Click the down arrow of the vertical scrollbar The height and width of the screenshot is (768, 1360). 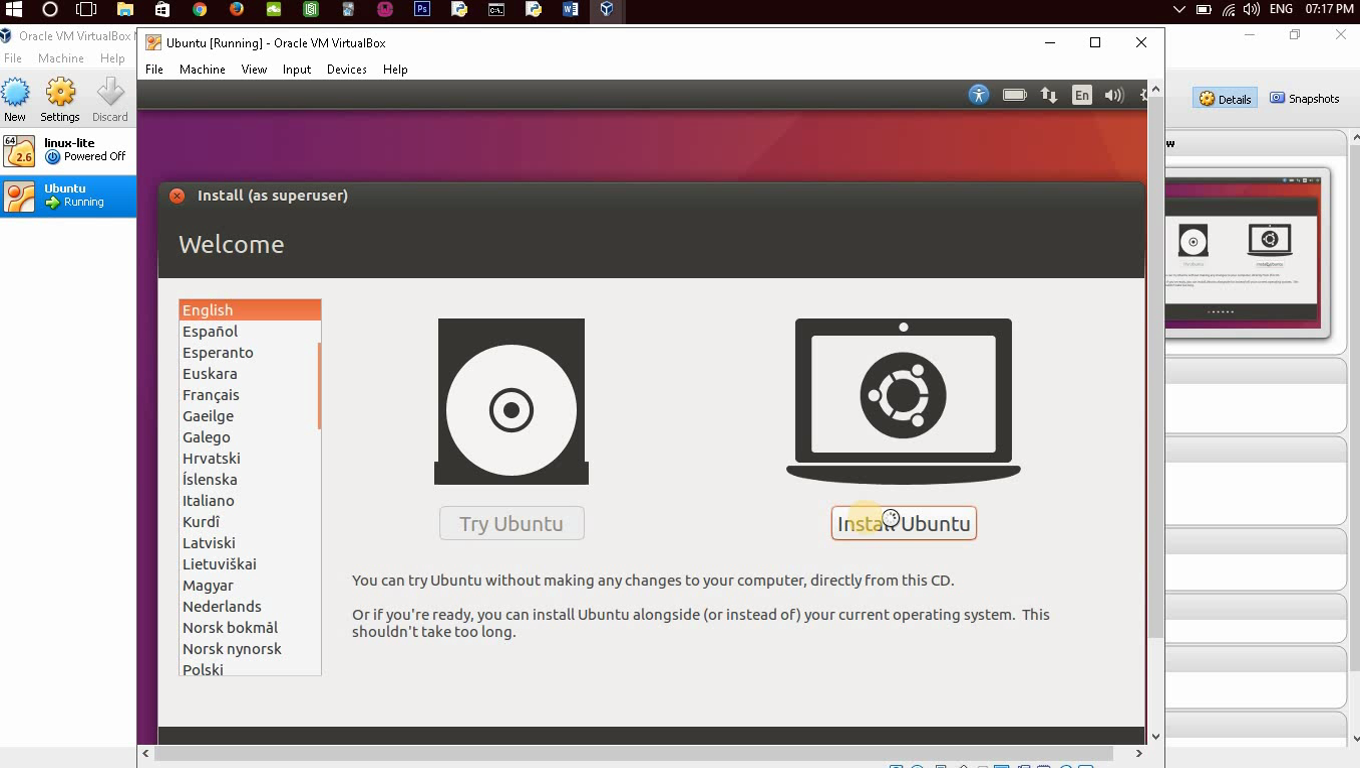click(x=1155, y=735)
